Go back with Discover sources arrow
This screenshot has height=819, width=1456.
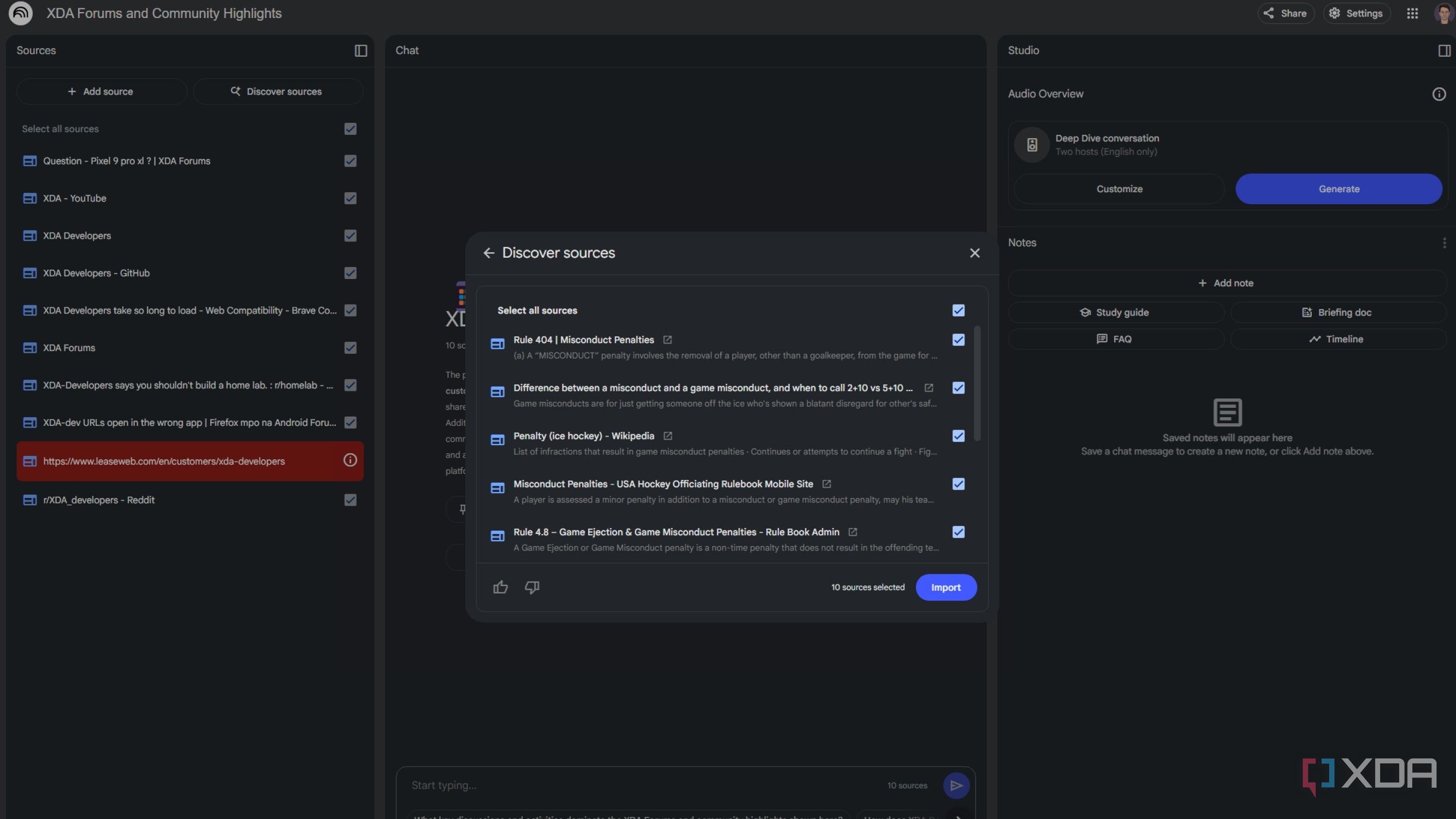tap(489, 253)
